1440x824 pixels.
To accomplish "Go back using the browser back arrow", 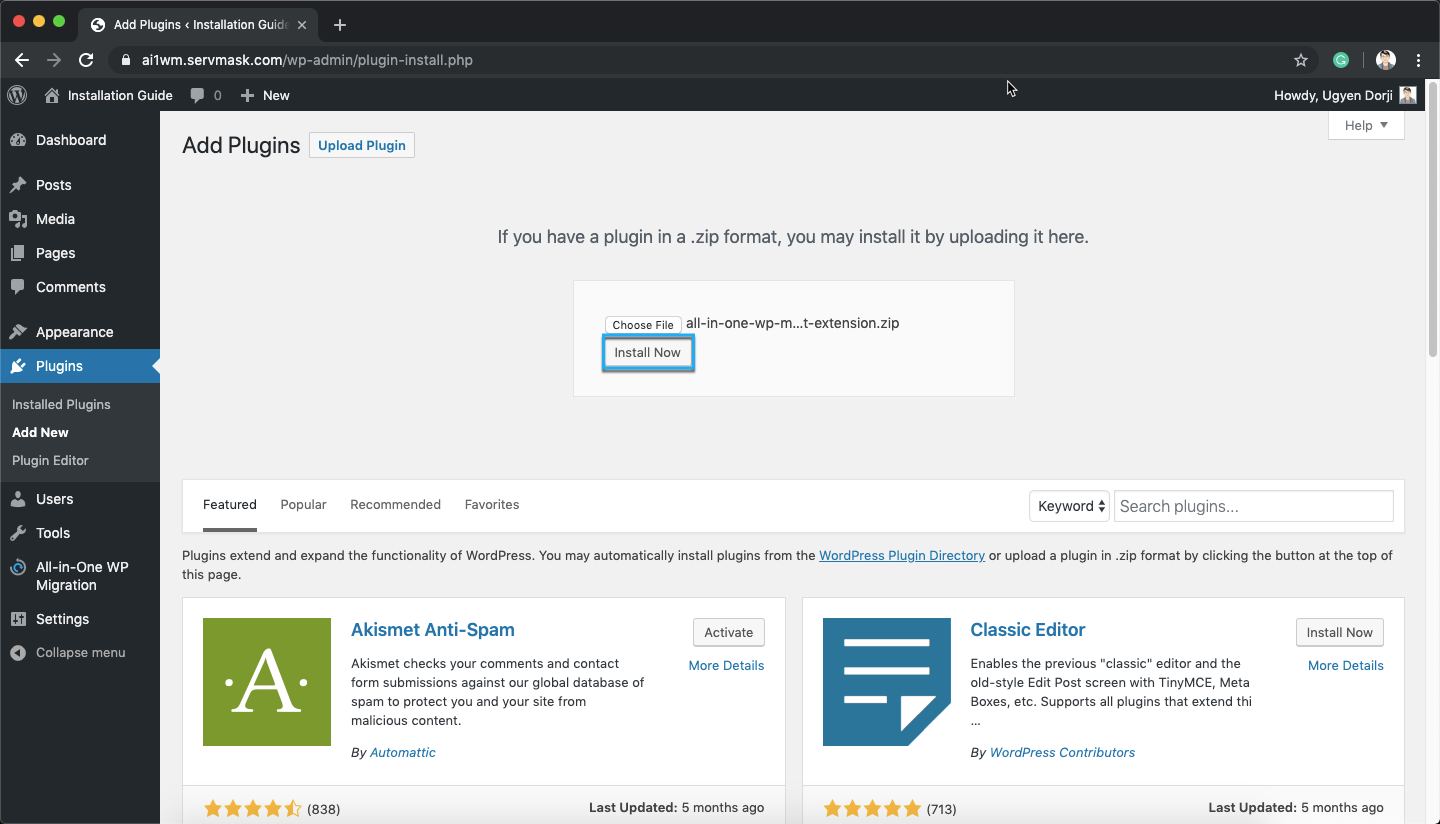I will point(22,60).
